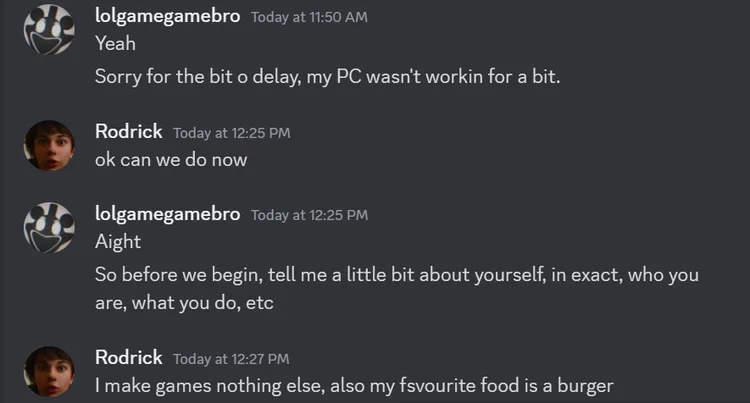Click the 'Today at 11:50 AM' timestamp
The image size is (750, 403).
coord(309,17)
